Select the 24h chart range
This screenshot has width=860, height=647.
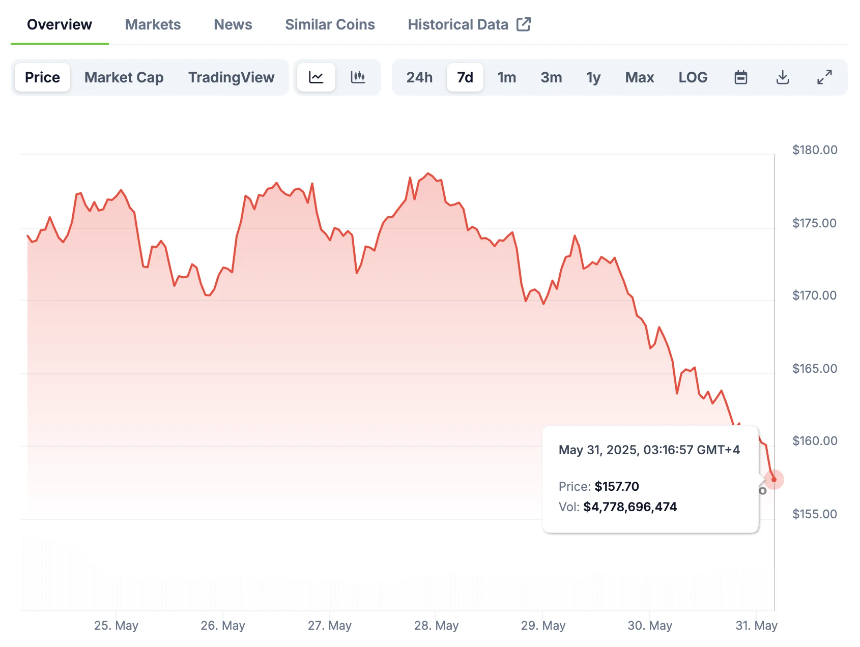[419, 77]
